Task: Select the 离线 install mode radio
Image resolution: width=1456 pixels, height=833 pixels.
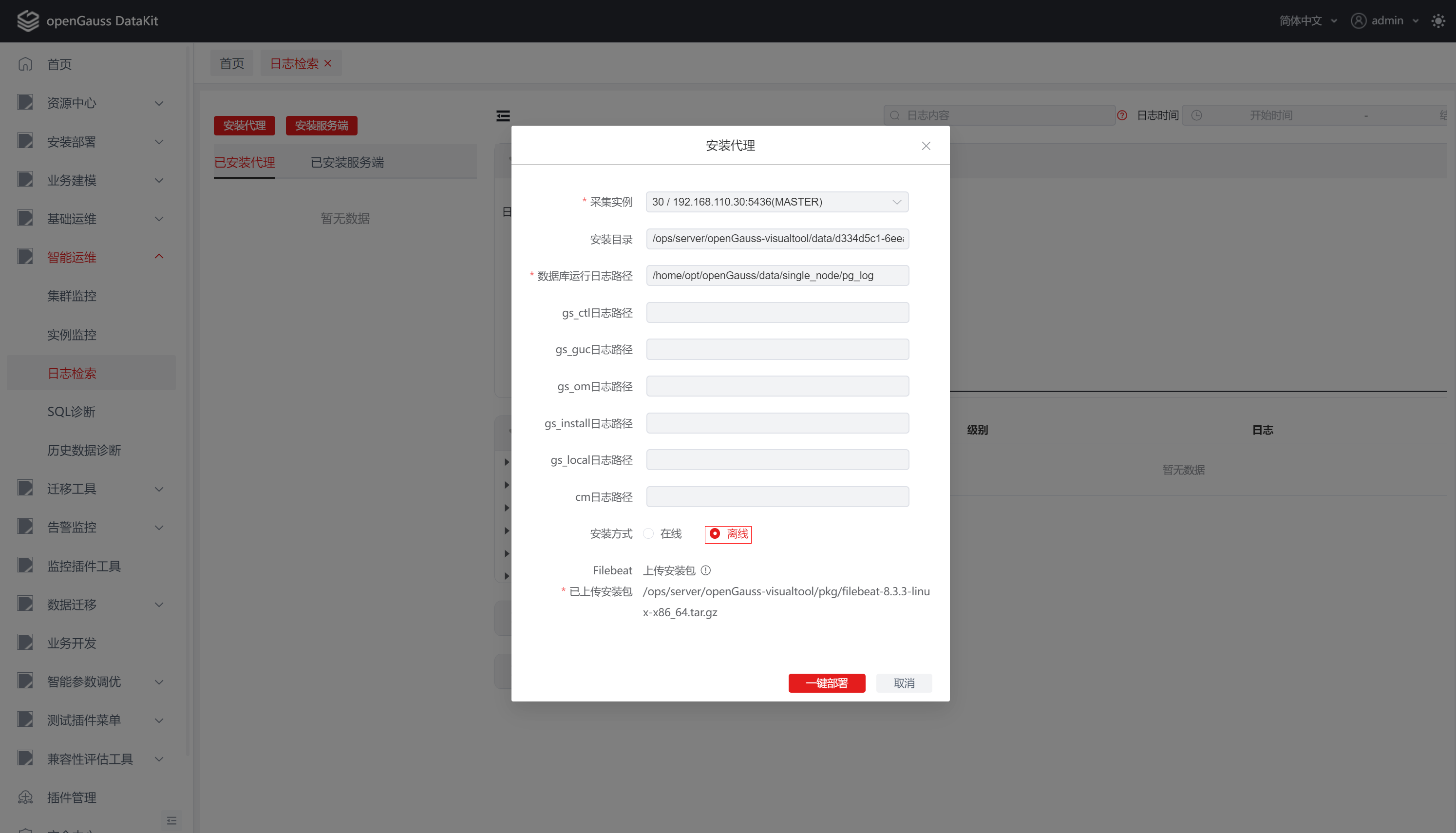Action: (715, 533)
